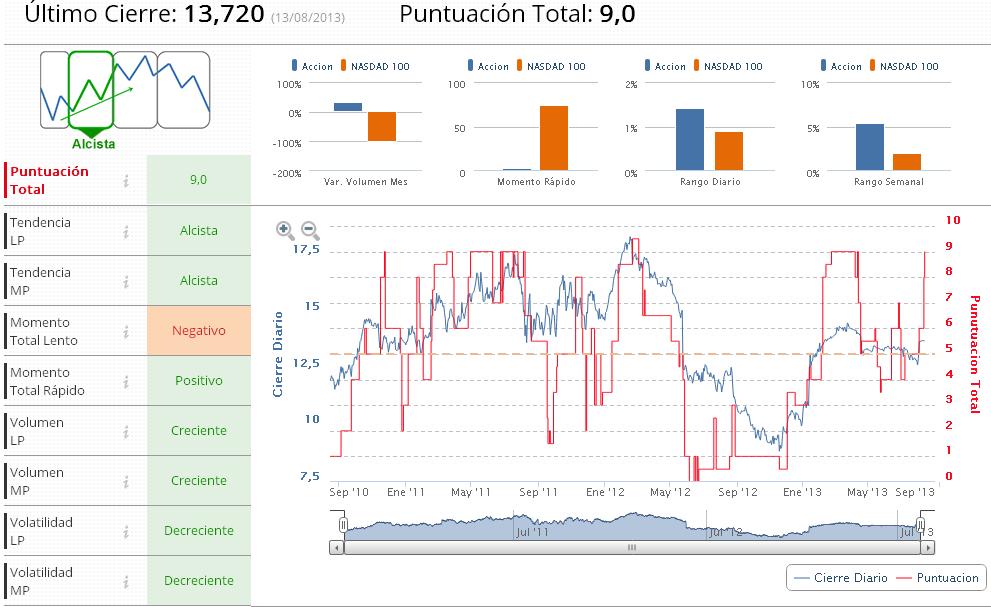Screen dimensions: 991x607
Task: Zoom out of the main chart
Action: tap(310, 230)
